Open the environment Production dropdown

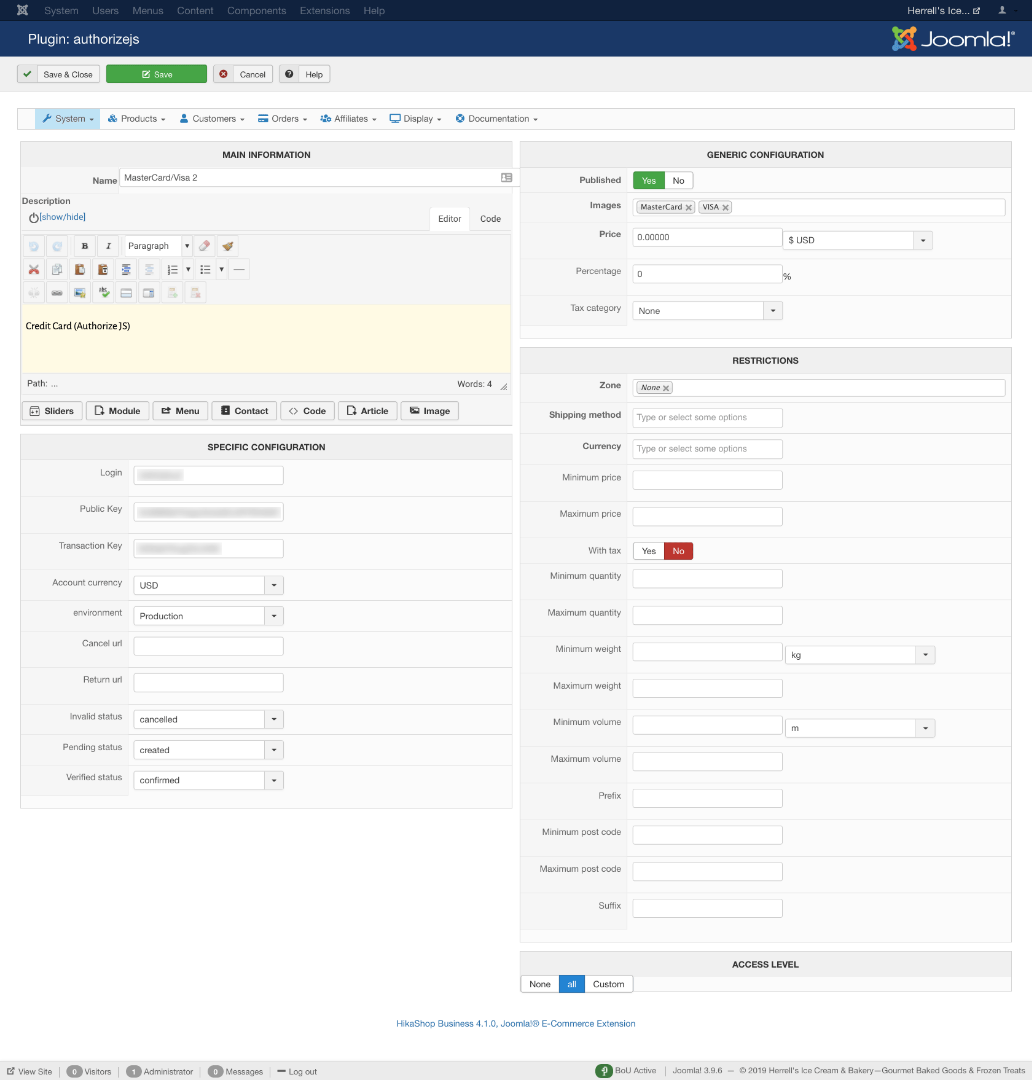[208, 616]
